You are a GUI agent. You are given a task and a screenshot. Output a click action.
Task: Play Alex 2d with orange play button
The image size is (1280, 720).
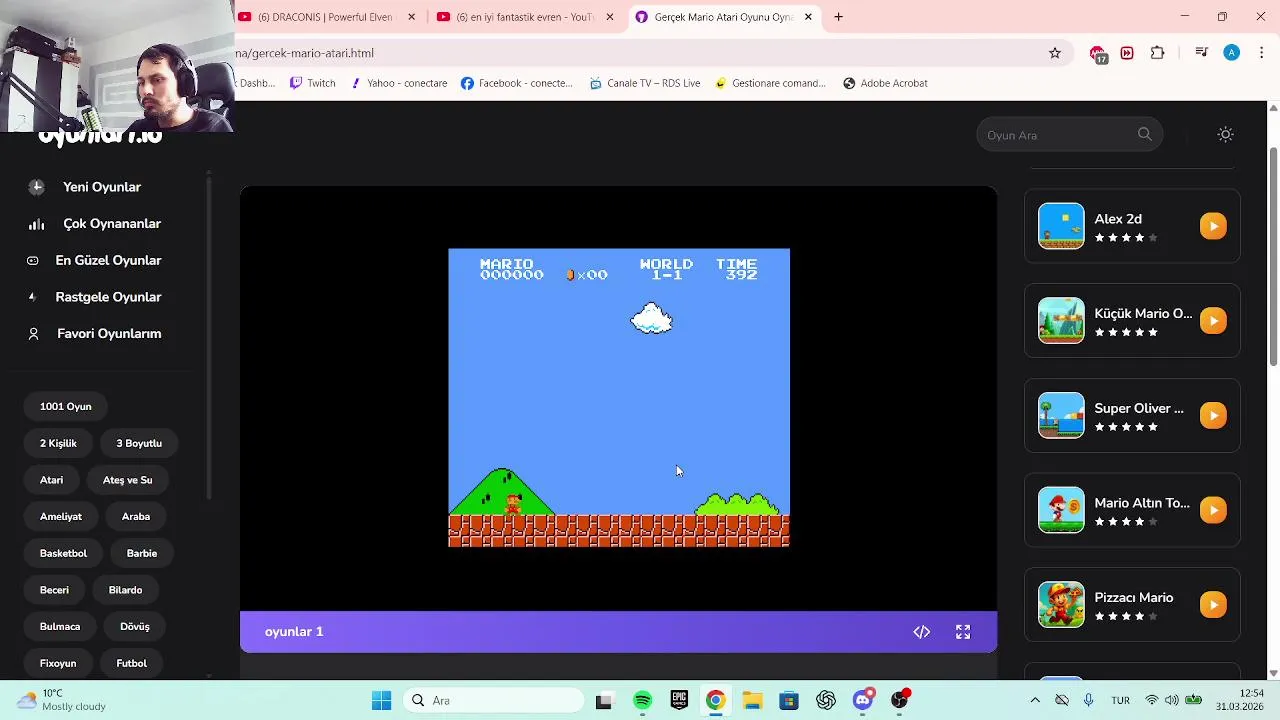tap(1213, 226)
